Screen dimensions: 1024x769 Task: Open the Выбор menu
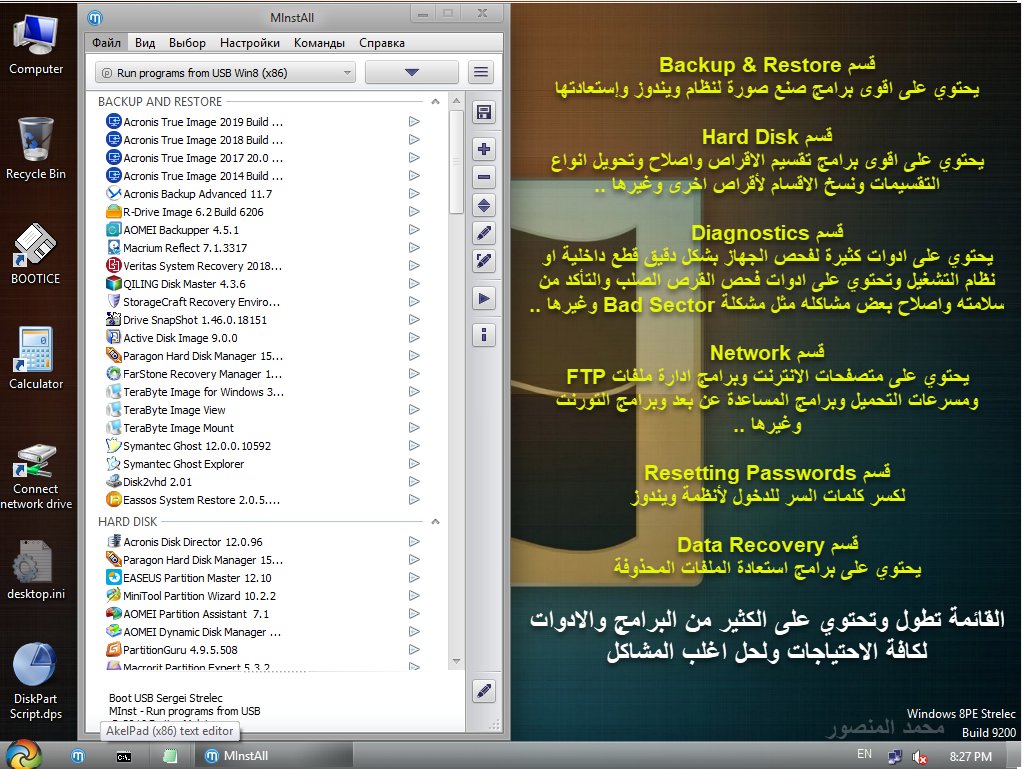coord(187,42)
